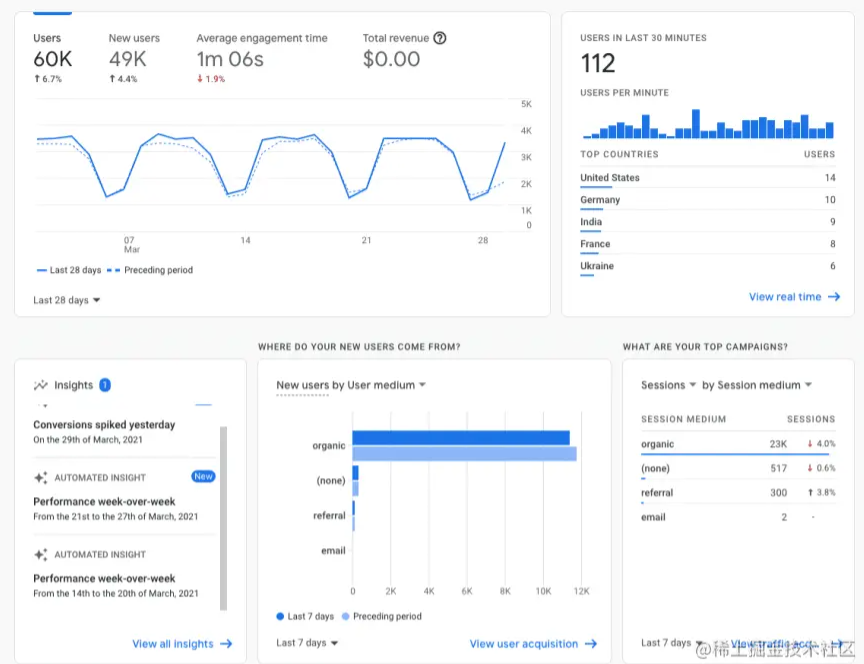Click the 1m 06s engagement time value
This screenshot has width=864, height=664.
[x=230, y=59]
